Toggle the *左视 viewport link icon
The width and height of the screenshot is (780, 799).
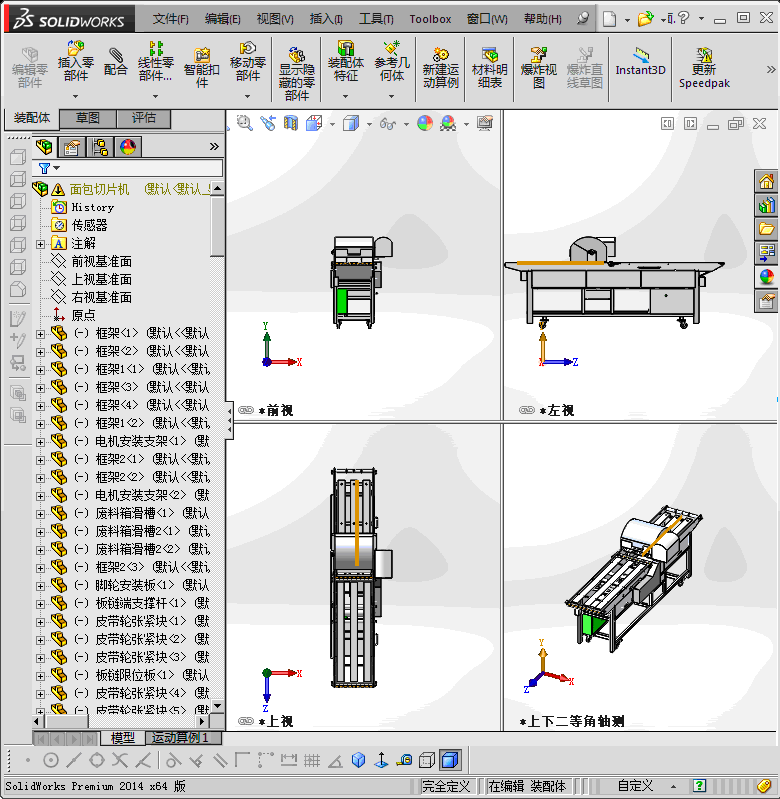point(526,410)
